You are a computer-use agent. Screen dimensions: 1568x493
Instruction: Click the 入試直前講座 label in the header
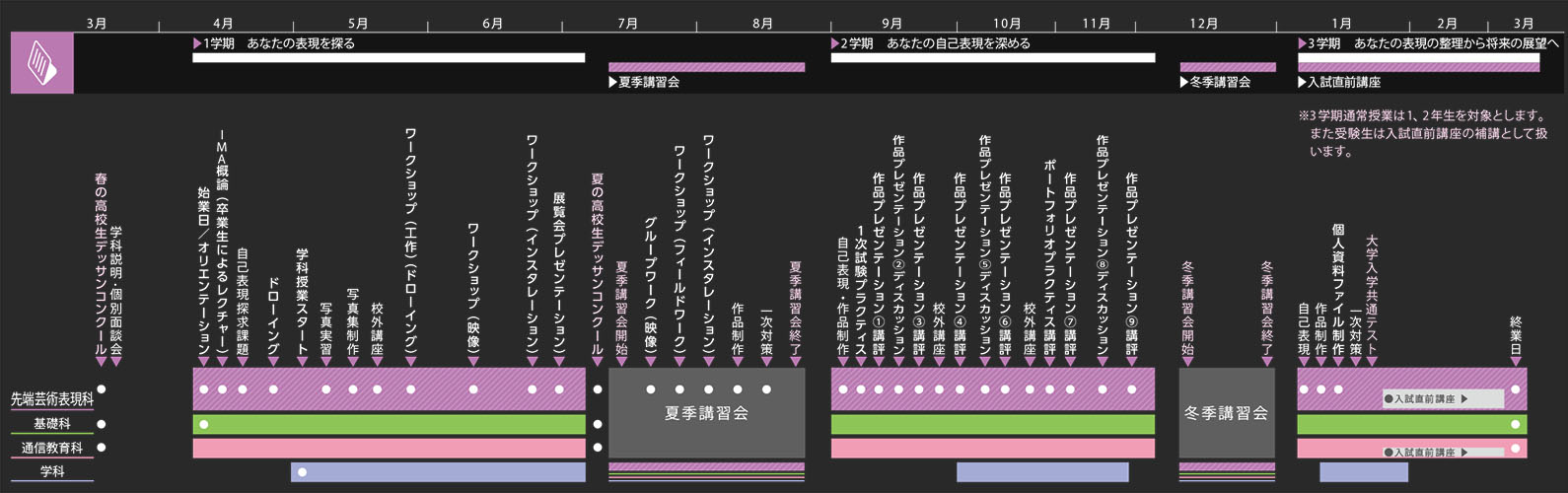point(1339,82)
